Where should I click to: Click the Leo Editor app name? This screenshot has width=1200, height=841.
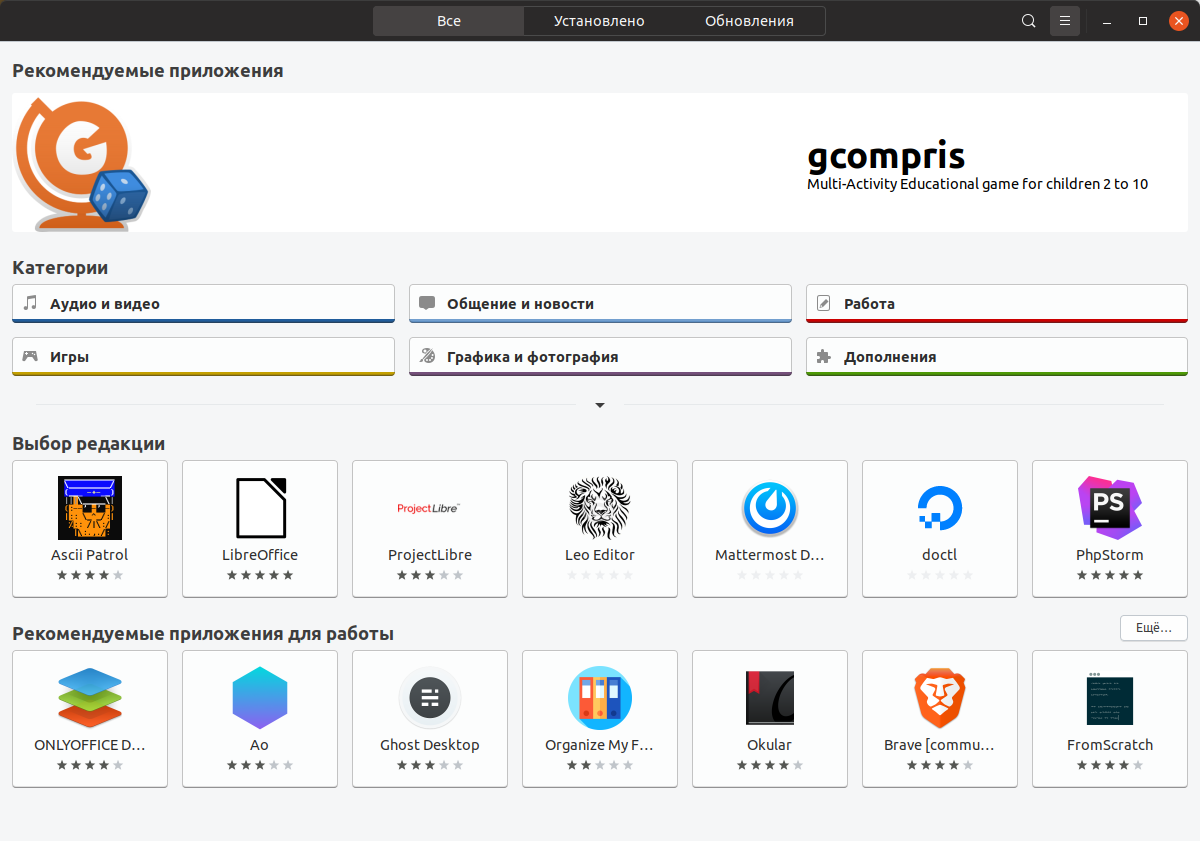tap(600, 555)
